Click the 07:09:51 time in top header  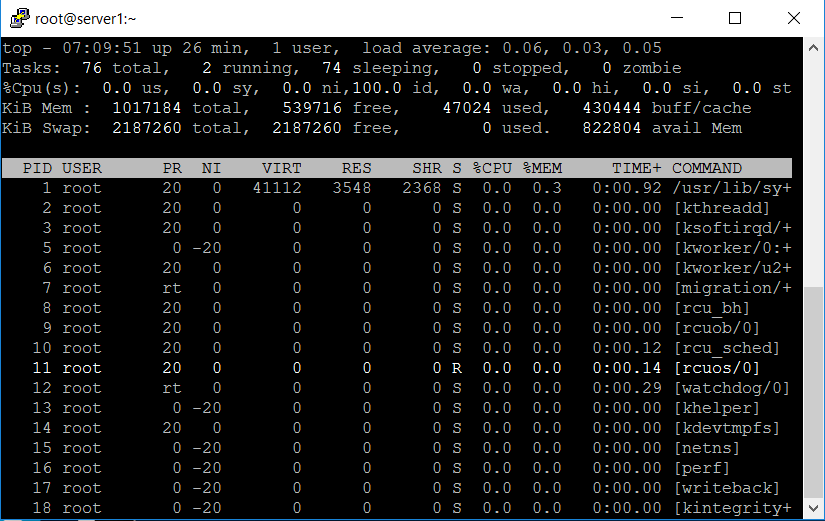[102, 48]
